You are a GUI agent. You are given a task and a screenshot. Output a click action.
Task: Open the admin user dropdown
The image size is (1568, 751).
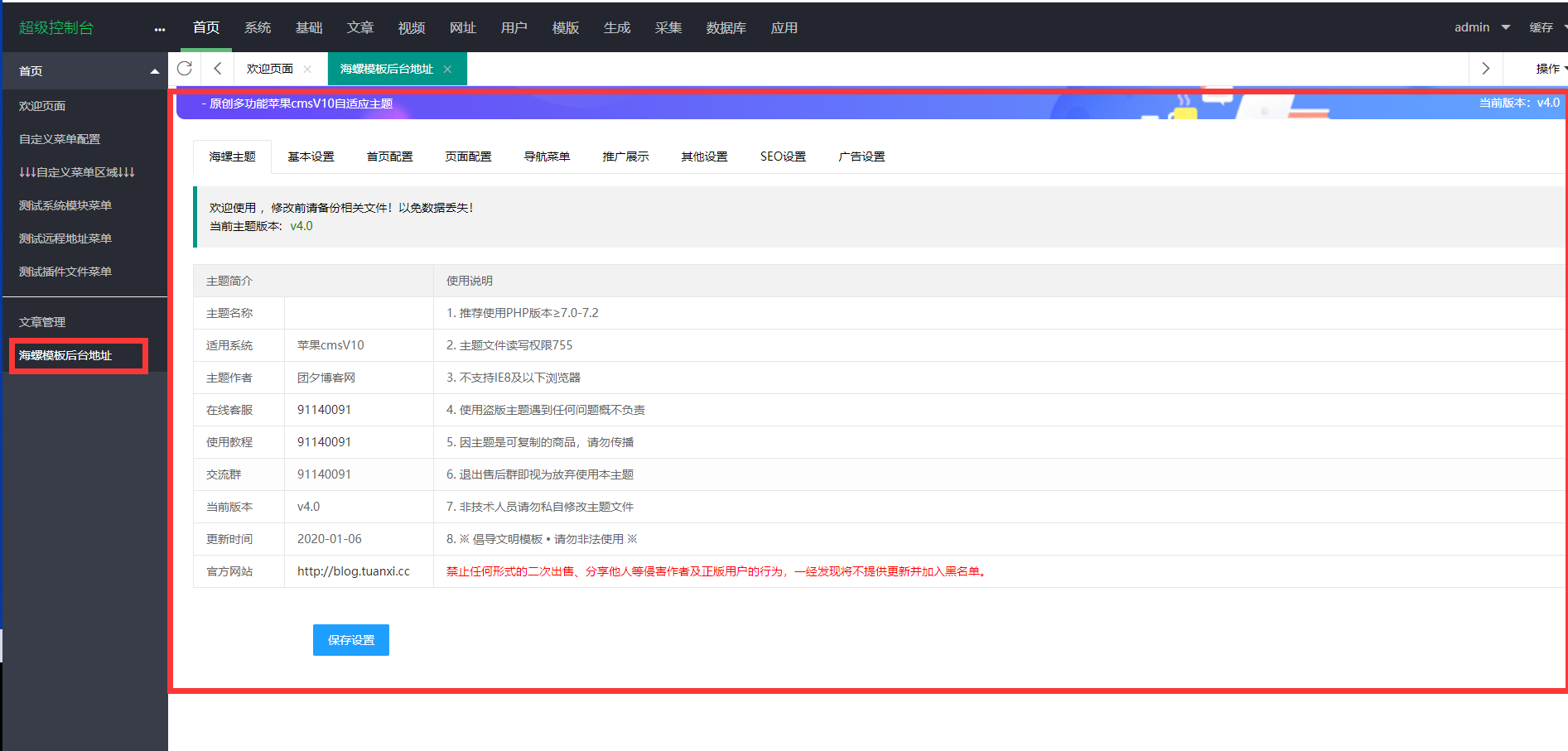coord(1482,27)
